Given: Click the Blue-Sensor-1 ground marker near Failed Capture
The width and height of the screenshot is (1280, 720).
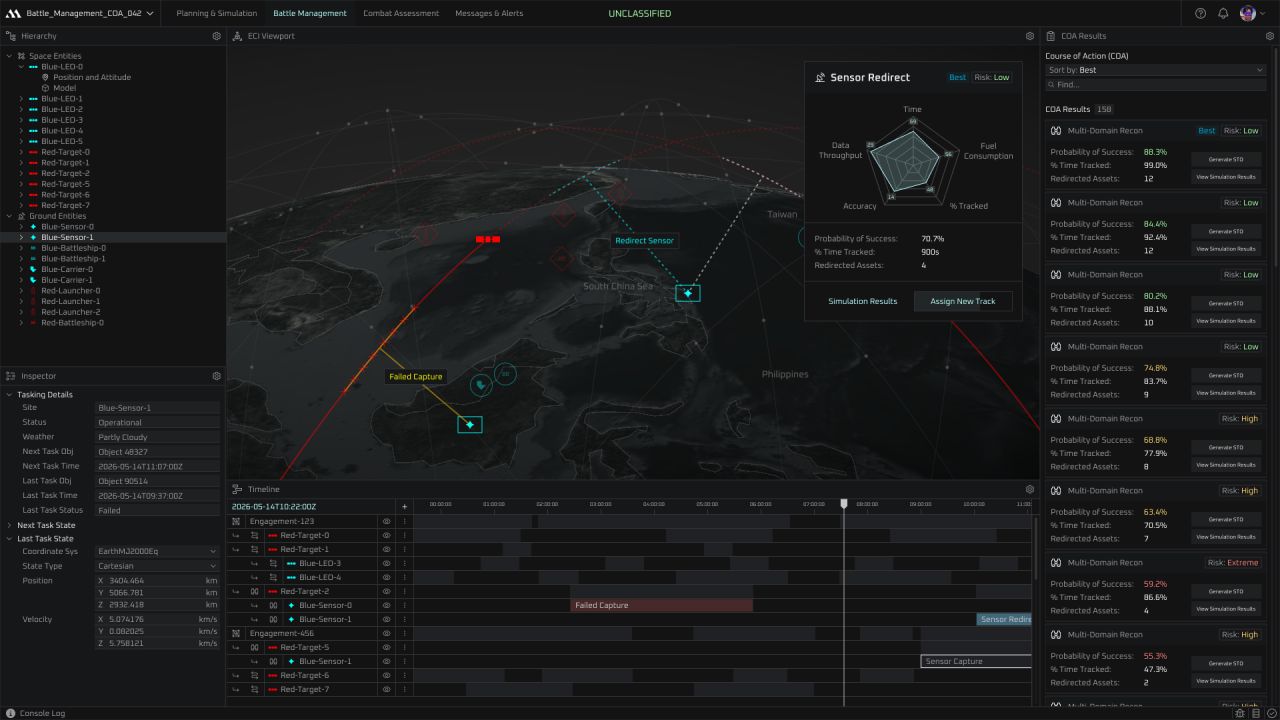Looking at the screenshot, I should [470, 425].
